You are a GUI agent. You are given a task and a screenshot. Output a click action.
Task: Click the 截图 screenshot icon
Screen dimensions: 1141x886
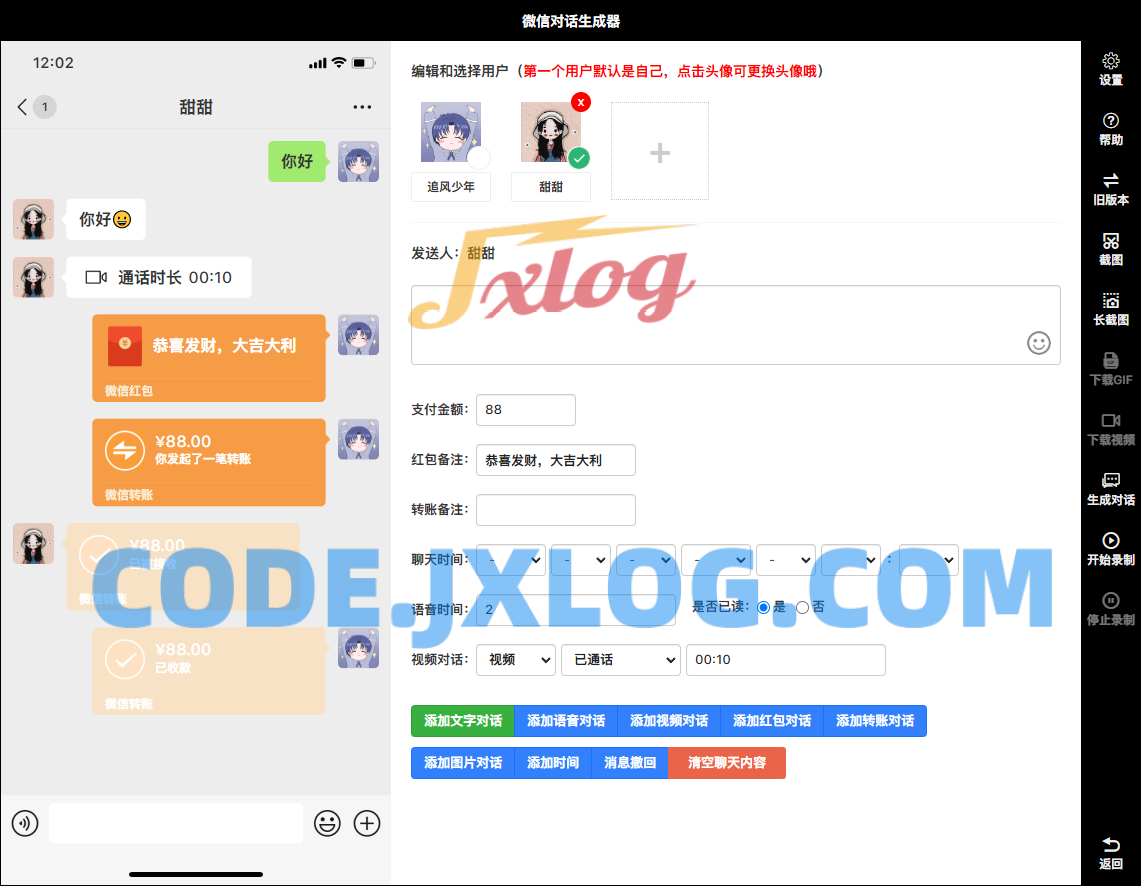coord(1110,242)
